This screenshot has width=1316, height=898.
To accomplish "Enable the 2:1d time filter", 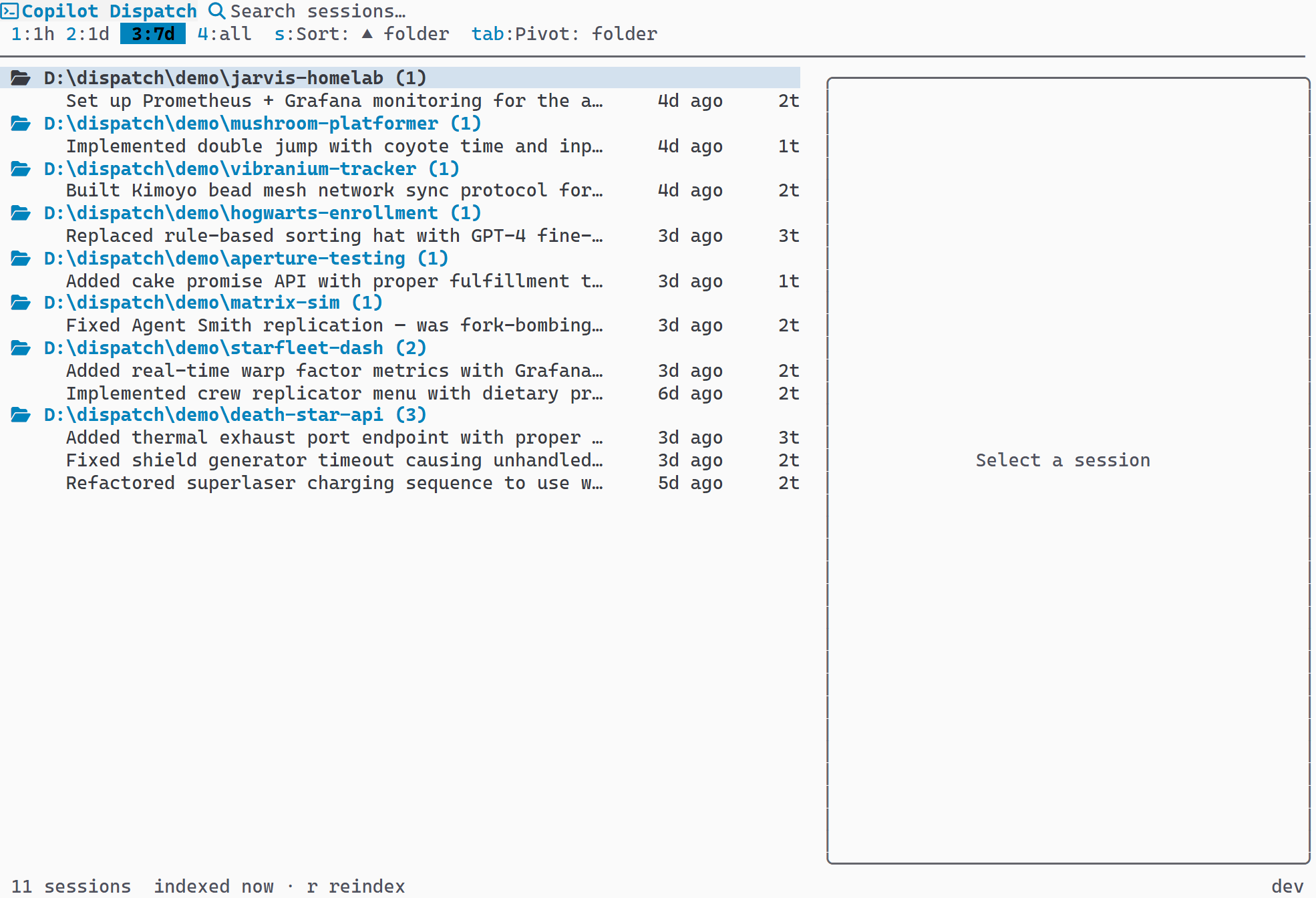I will [89, 33].
